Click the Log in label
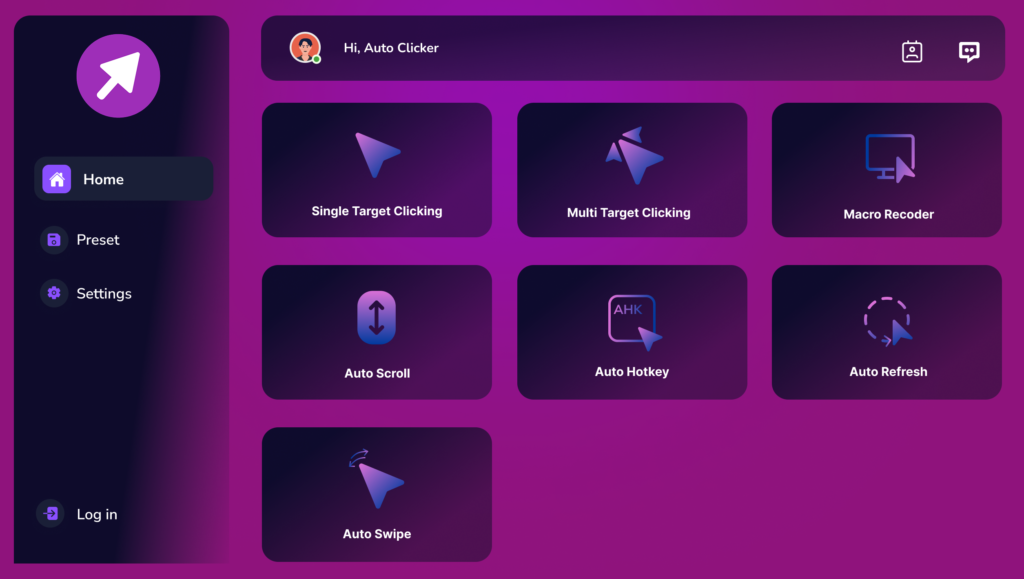 pos(97,514)
